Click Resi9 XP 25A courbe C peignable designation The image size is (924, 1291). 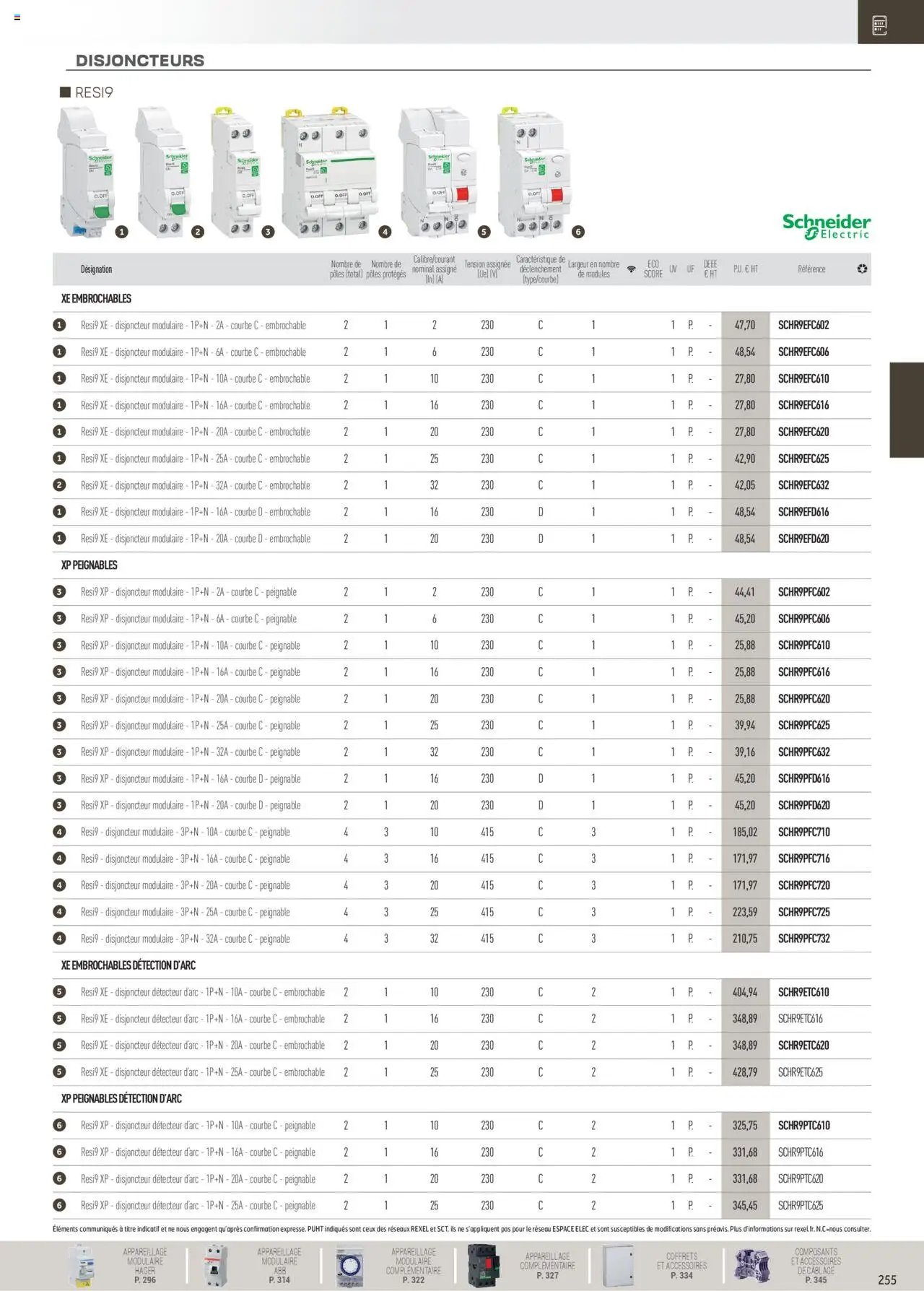click(x=191, y=726)
